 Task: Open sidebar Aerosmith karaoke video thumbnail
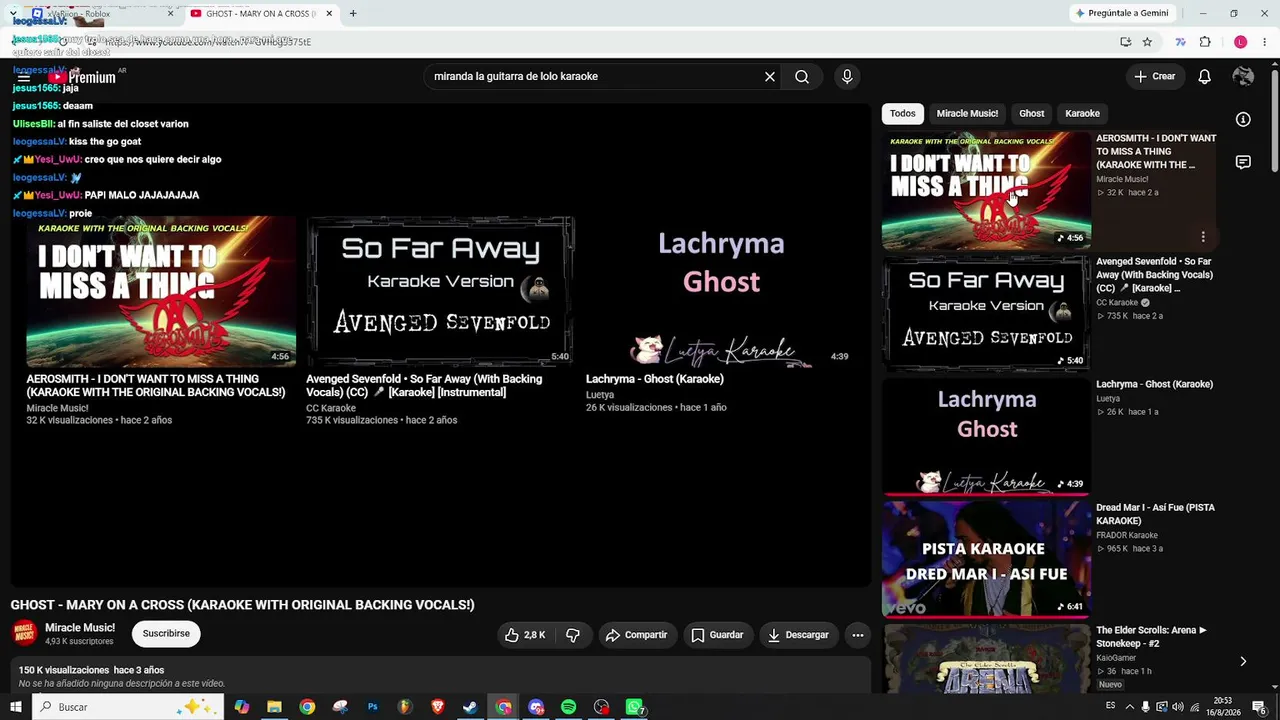[986, 191]
